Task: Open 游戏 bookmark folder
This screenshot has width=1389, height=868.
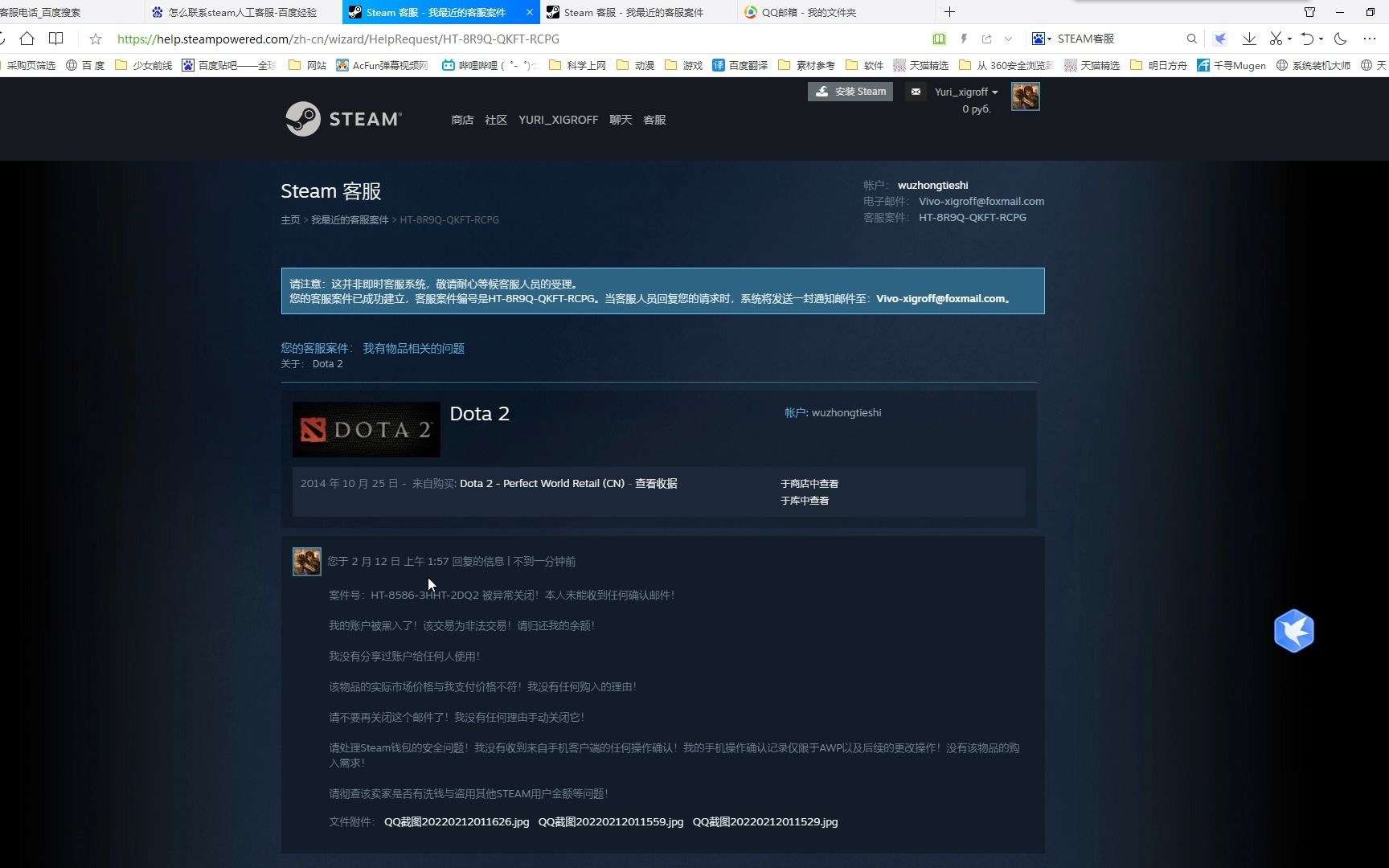Action: pos(684,65)
